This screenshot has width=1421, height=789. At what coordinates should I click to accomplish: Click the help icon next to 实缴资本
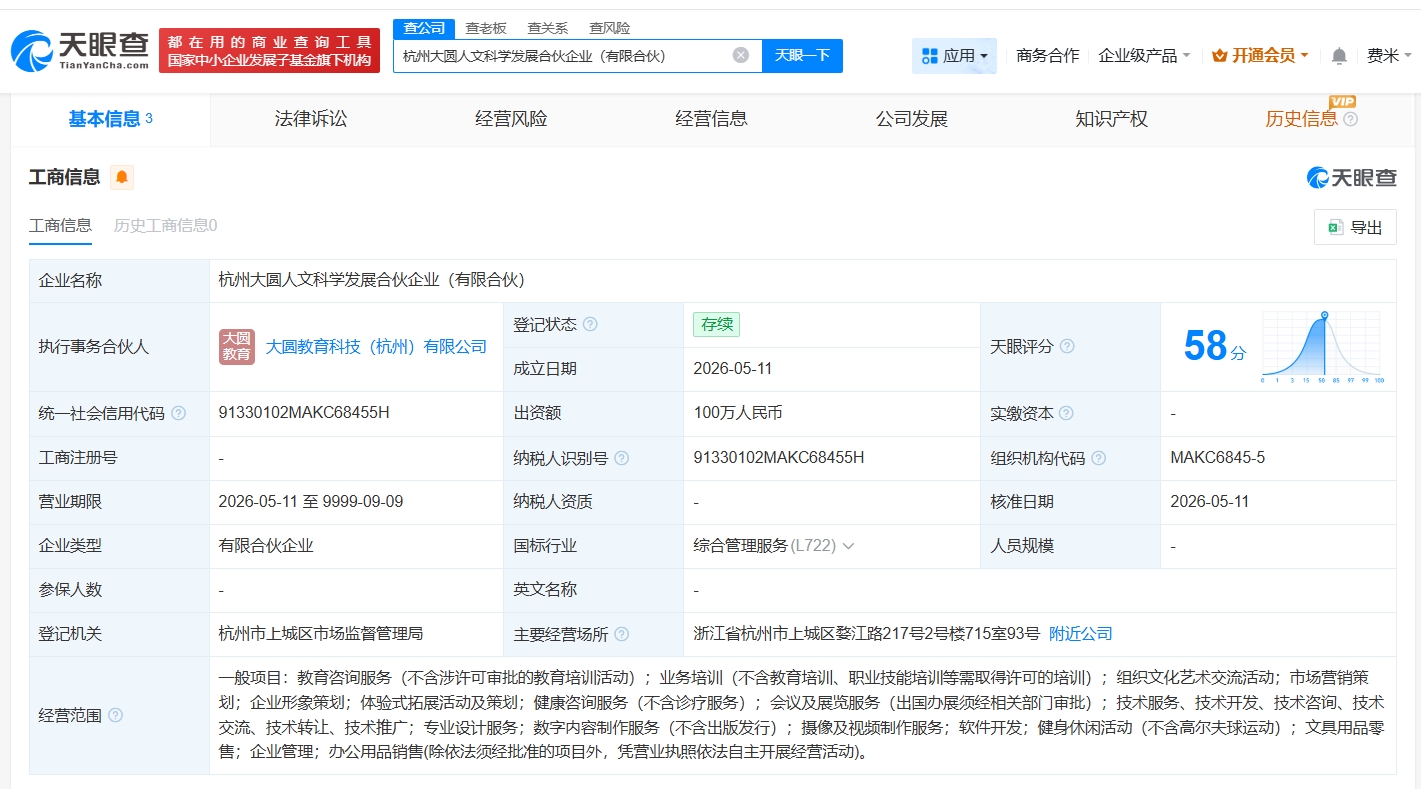(x=1066, y=413)
